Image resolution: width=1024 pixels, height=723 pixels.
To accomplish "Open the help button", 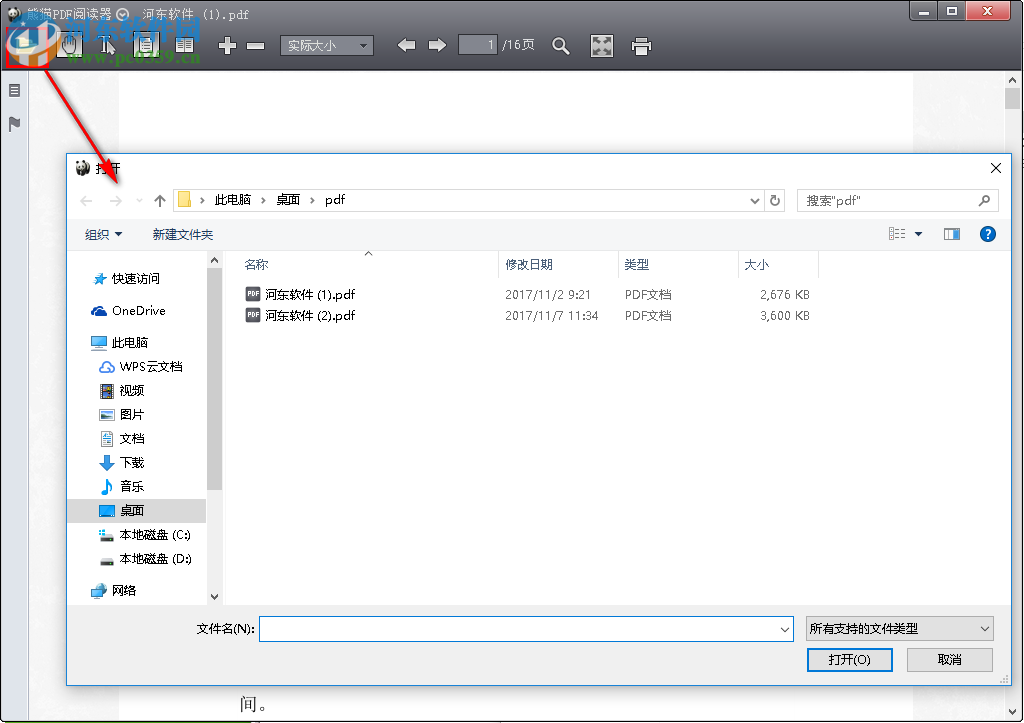I will pos(987,234).
